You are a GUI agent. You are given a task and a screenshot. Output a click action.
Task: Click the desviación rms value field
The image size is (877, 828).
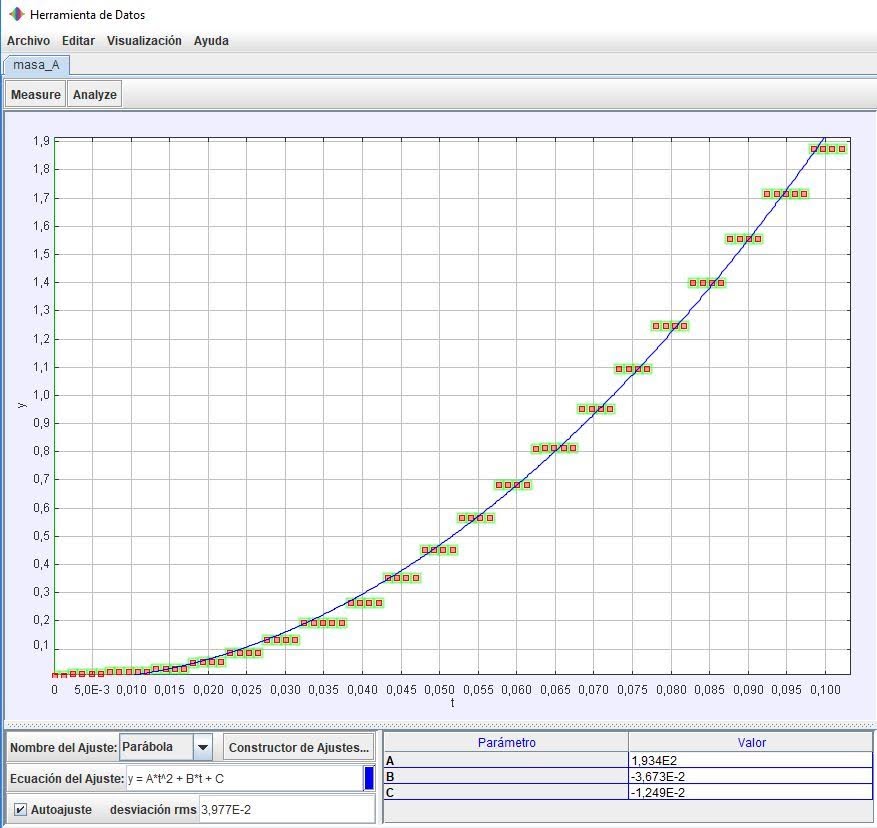click(286, 809)
